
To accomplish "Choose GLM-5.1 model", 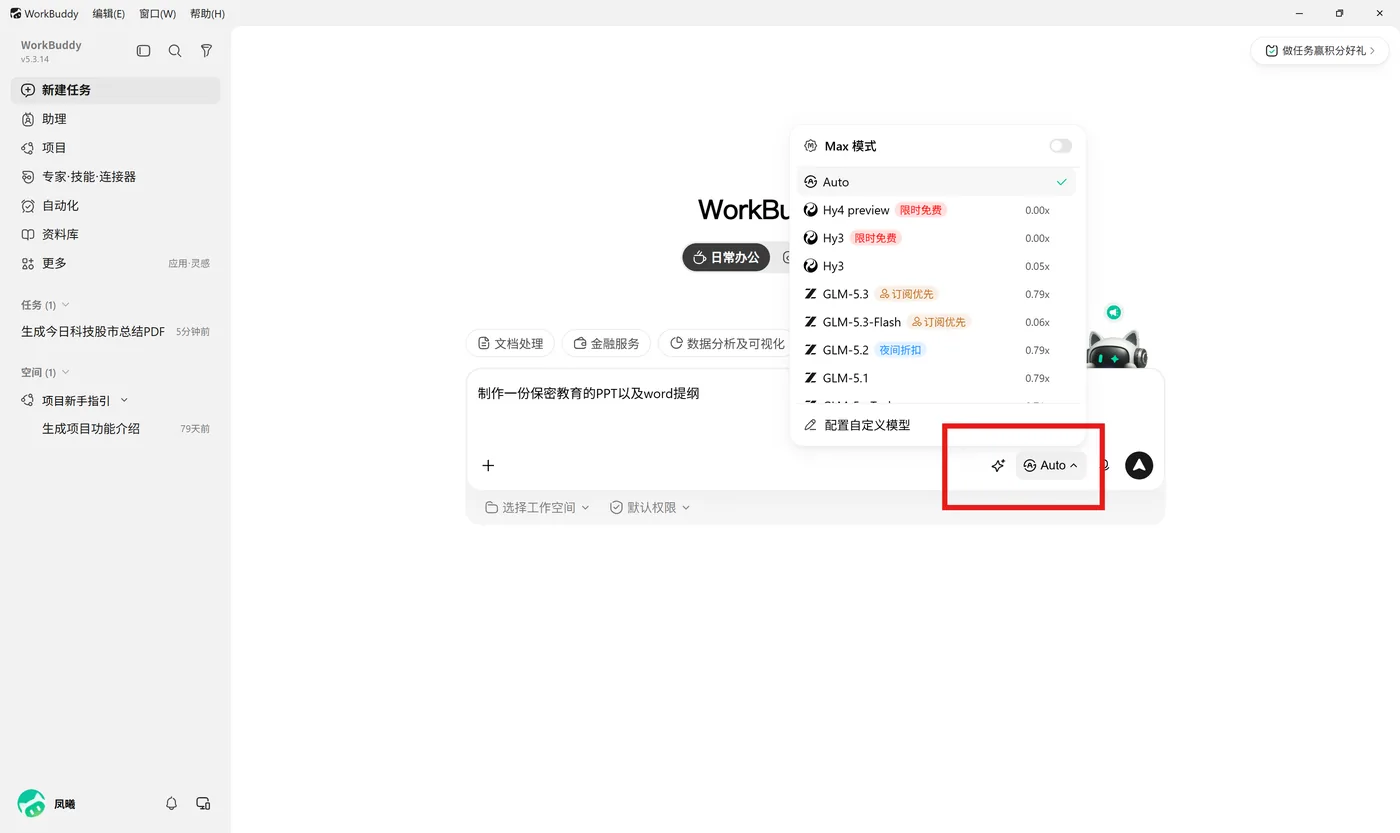I will coord(937,378).
